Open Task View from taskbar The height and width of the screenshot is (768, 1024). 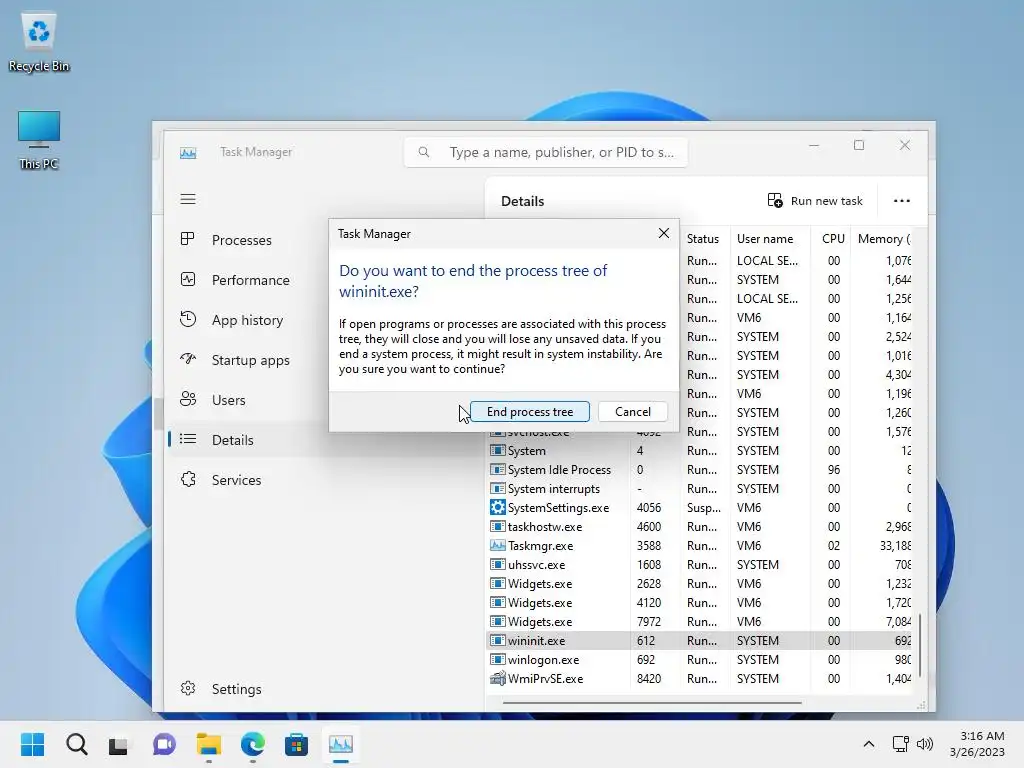point(119,744)
